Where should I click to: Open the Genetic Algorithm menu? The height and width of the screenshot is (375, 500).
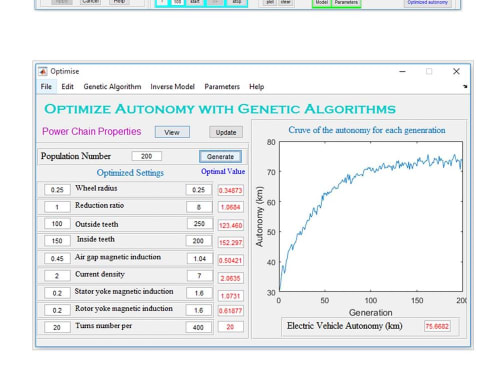[112, 87]
